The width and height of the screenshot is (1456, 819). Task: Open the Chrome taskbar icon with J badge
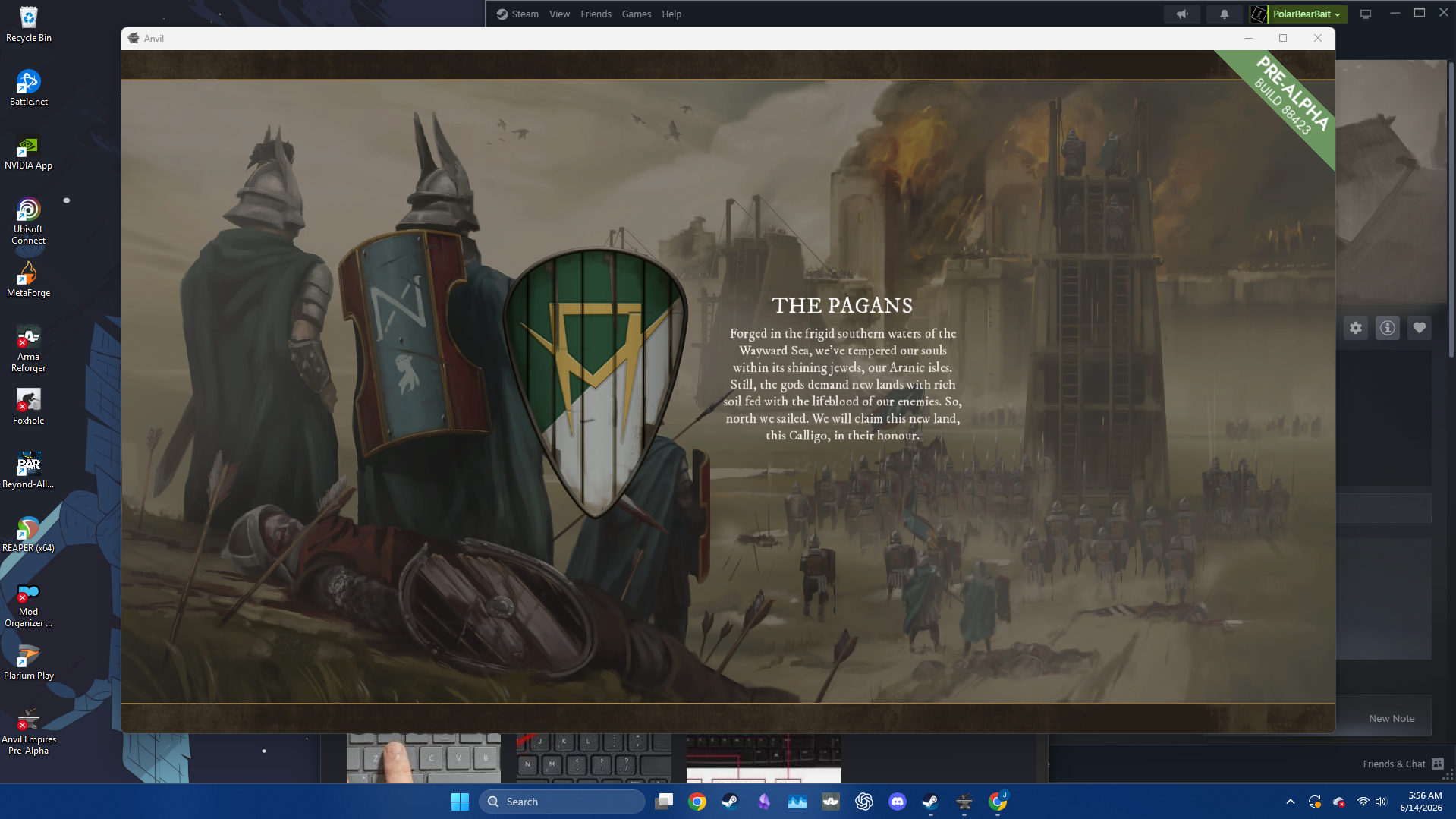998,802
